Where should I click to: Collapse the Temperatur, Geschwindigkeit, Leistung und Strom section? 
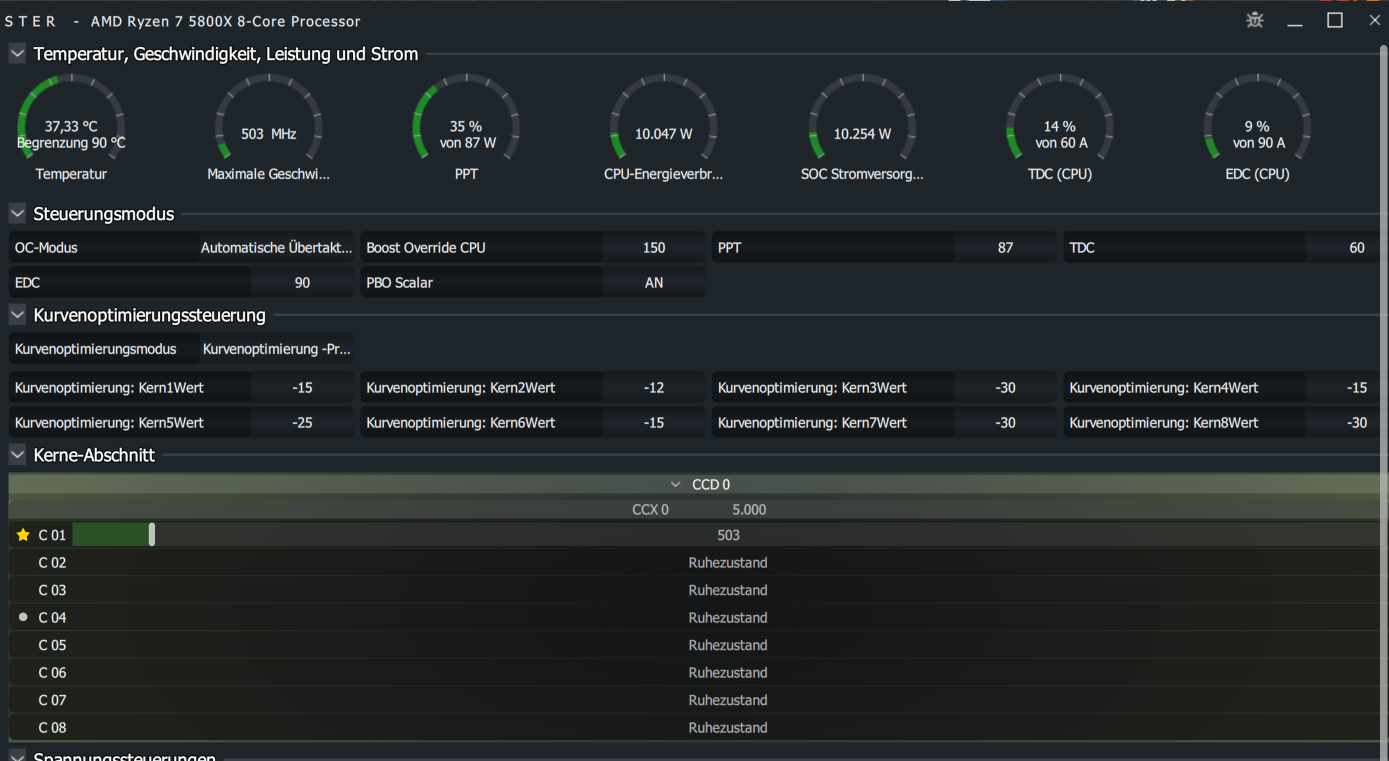tap(17, 54)
